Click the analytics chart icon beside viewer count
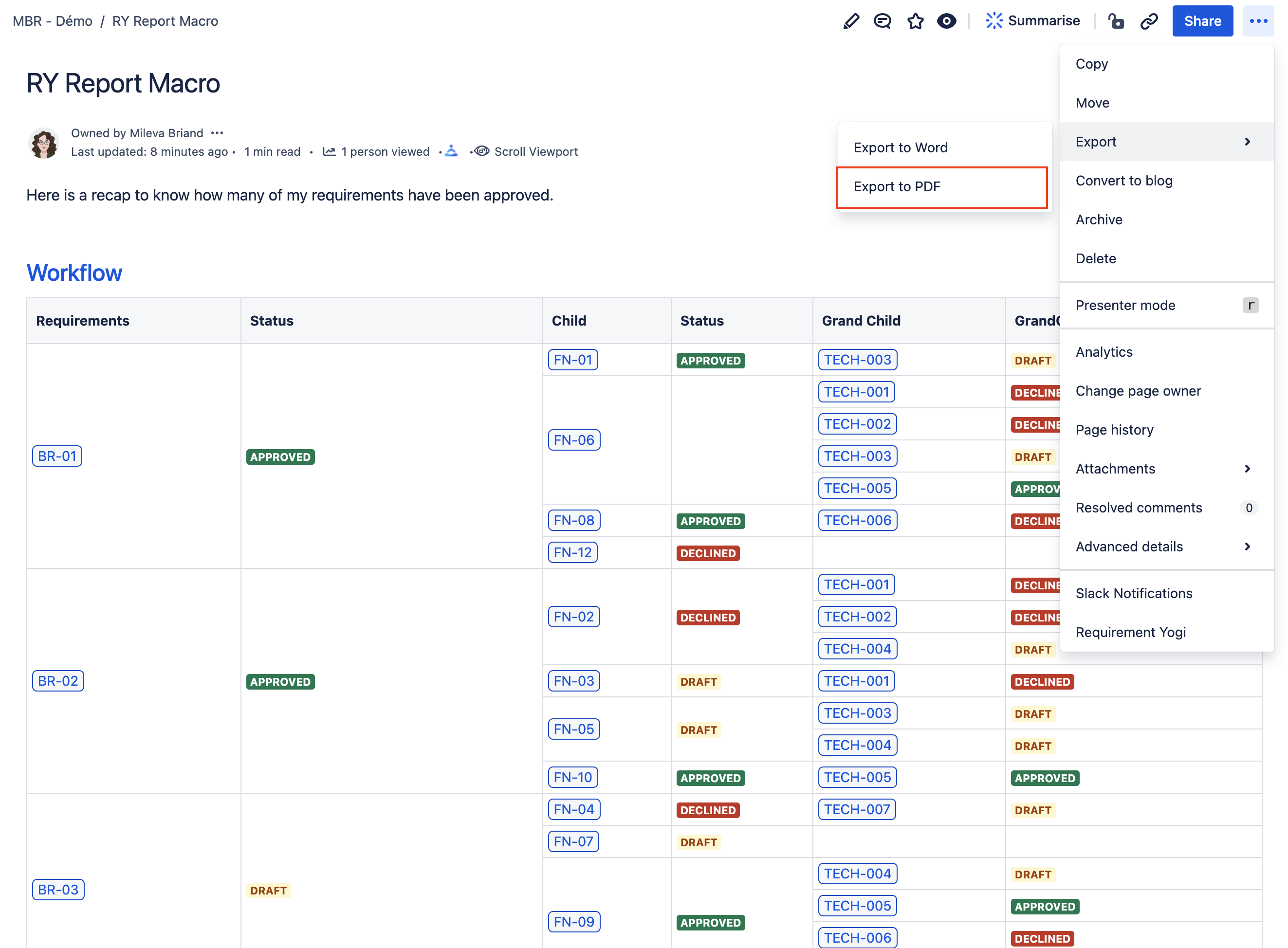This screenshot has height=948, width=1288. click(330, 151)
